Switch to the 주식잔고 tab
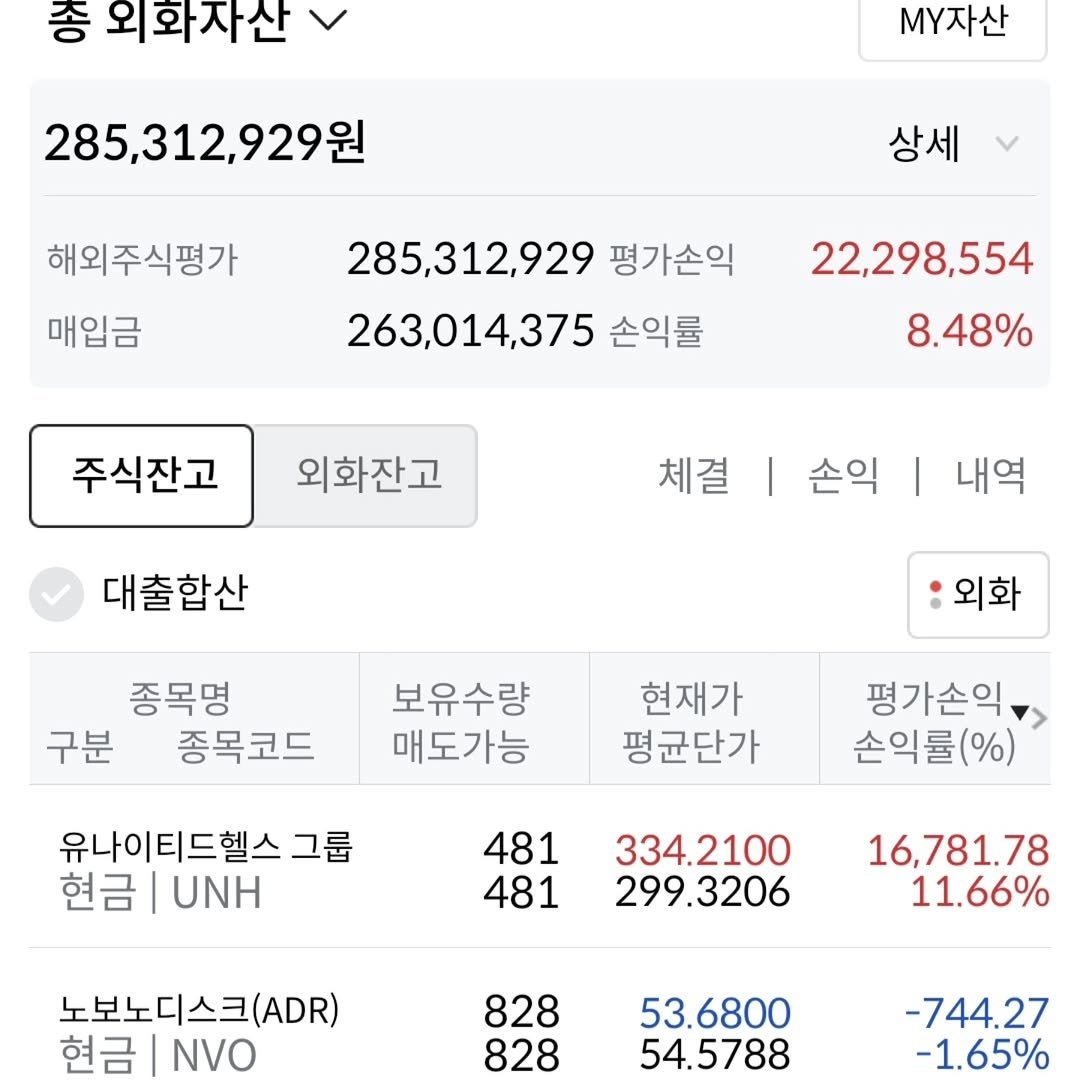1080x1080 pixels. click(x=142, y=475)
